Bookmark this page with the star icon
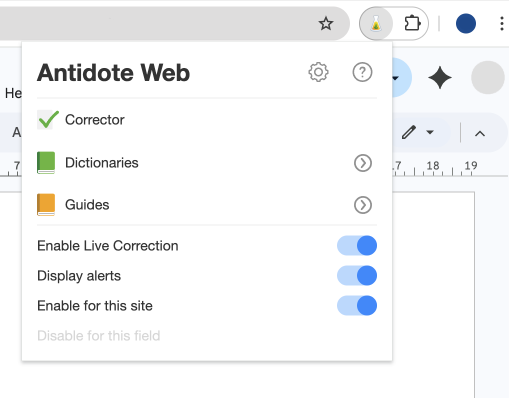 326,24
